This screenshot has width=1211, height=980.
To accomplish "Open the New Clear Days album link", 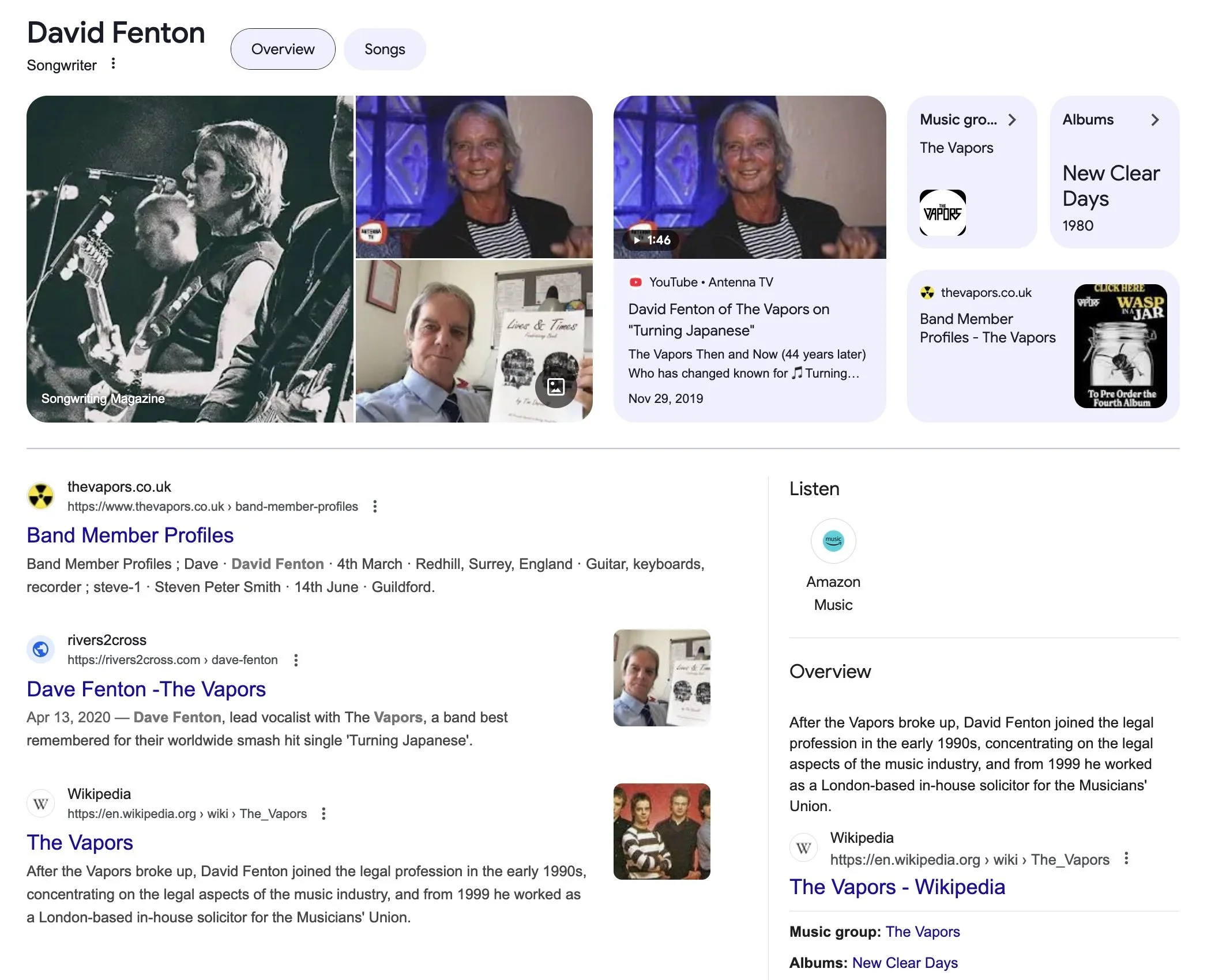I will tap(904, 963).
